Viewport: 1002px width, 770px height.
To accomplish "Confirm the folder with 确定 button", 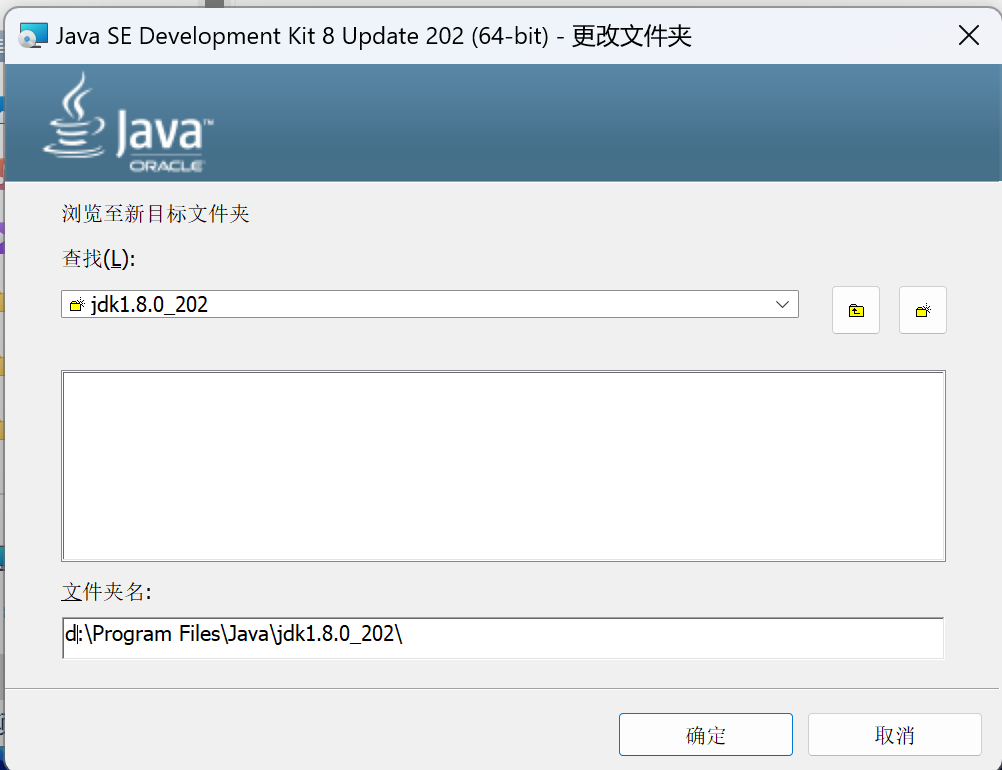I will [705, 735].
